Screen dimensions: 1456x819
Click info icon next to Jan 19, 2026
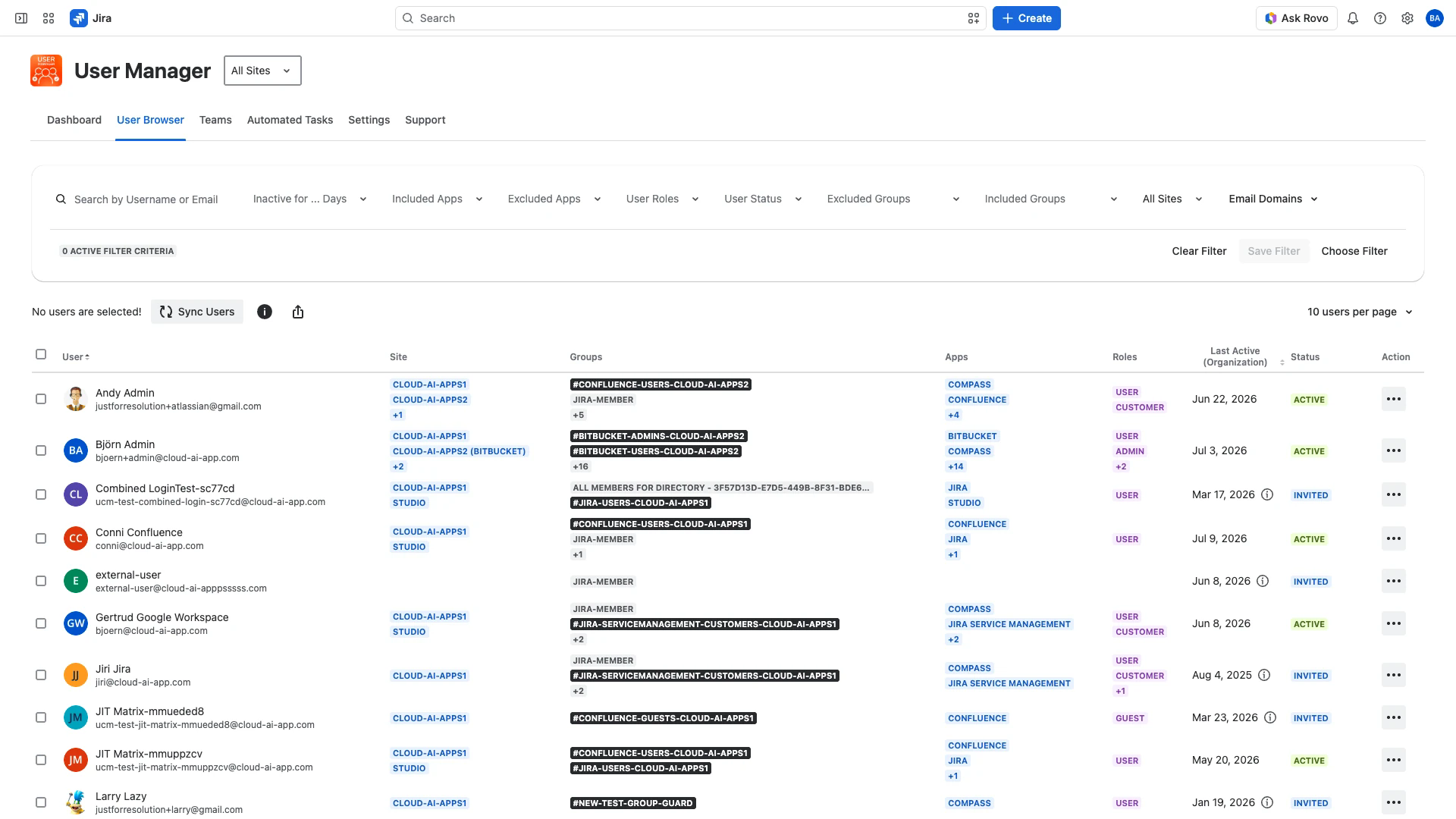pos(1267,802)
